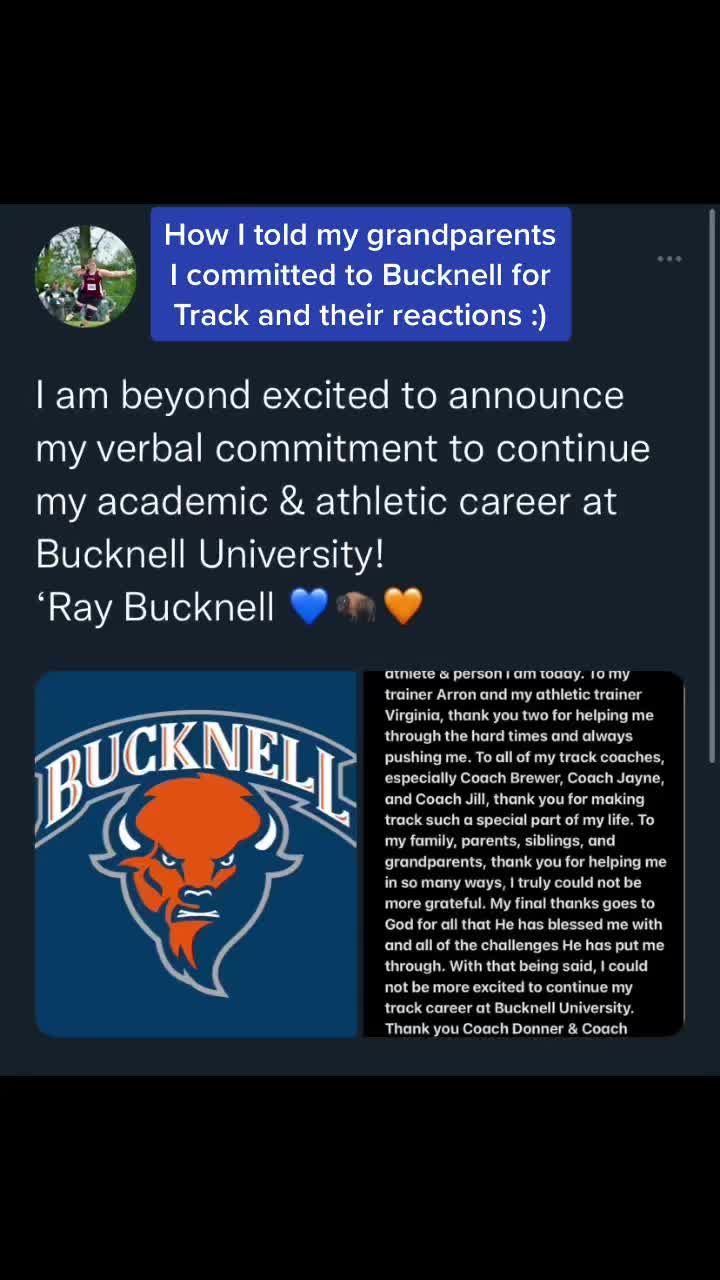Tap the blue grandparents caption overlay

pyautogui.click(x=360, y=274)
